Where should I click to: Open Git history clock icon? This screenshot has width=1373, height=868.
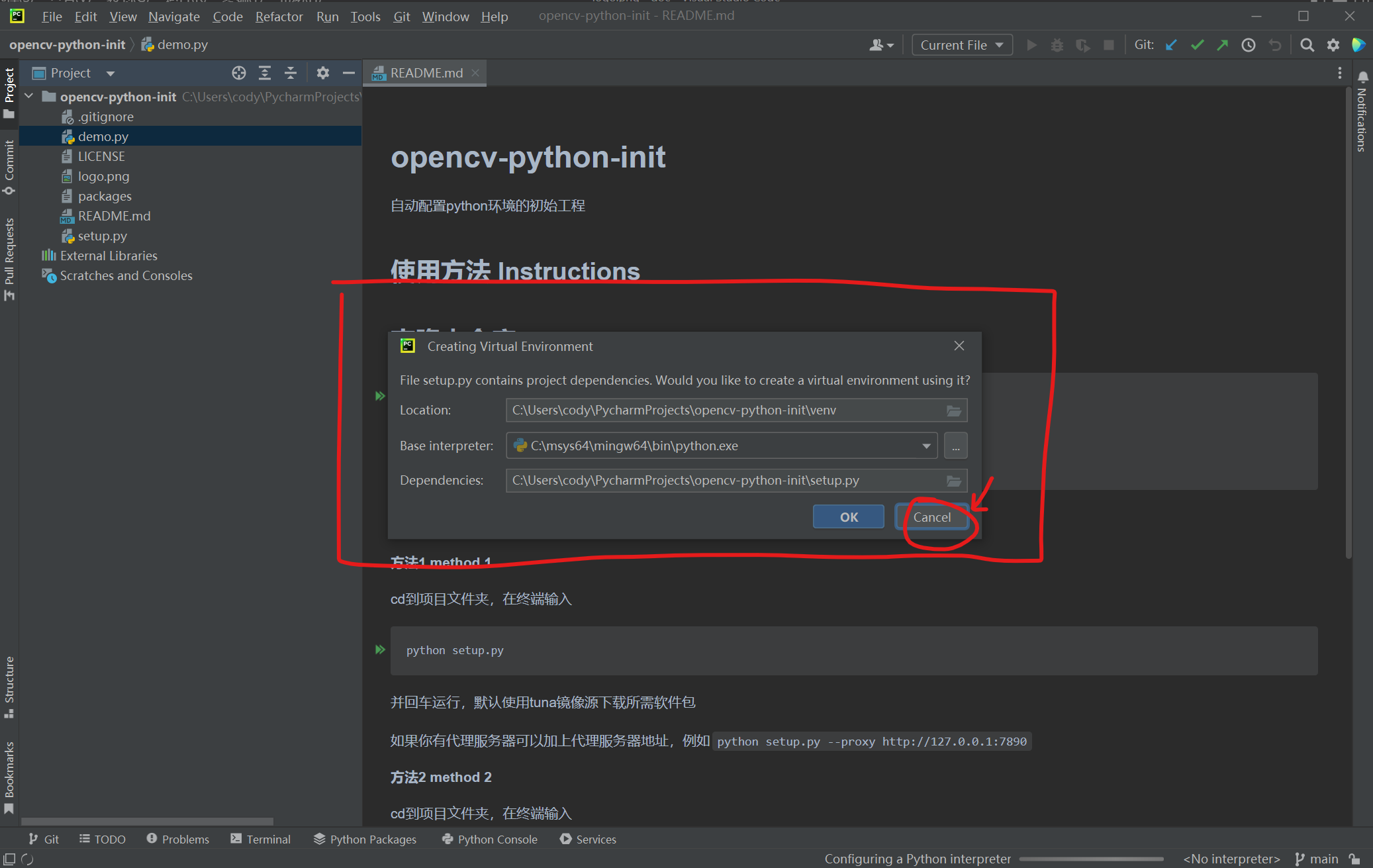[1249, 45]
